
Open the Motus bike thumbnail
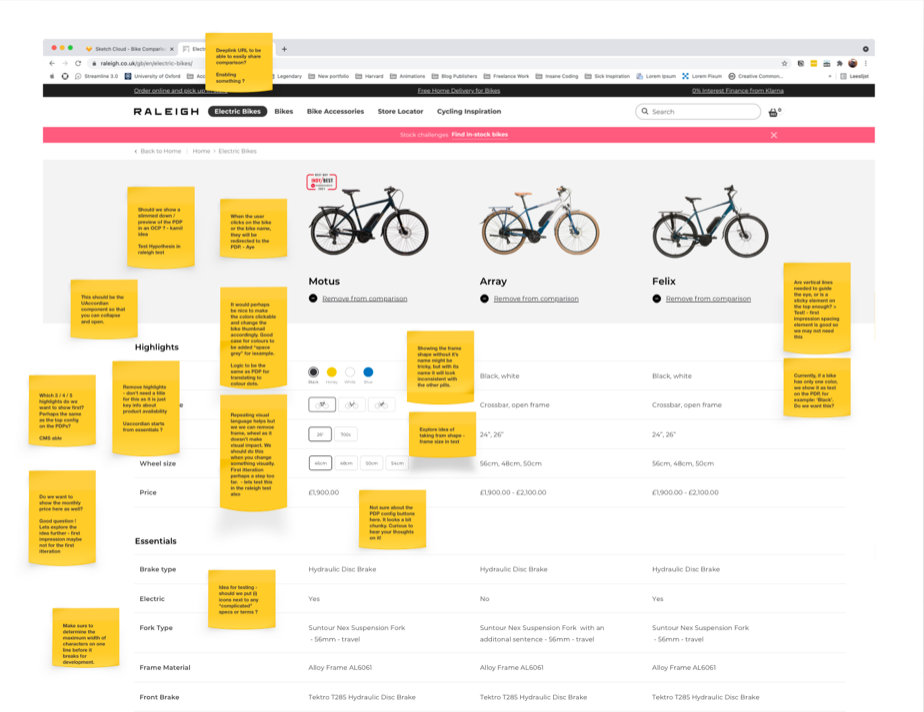369,221
